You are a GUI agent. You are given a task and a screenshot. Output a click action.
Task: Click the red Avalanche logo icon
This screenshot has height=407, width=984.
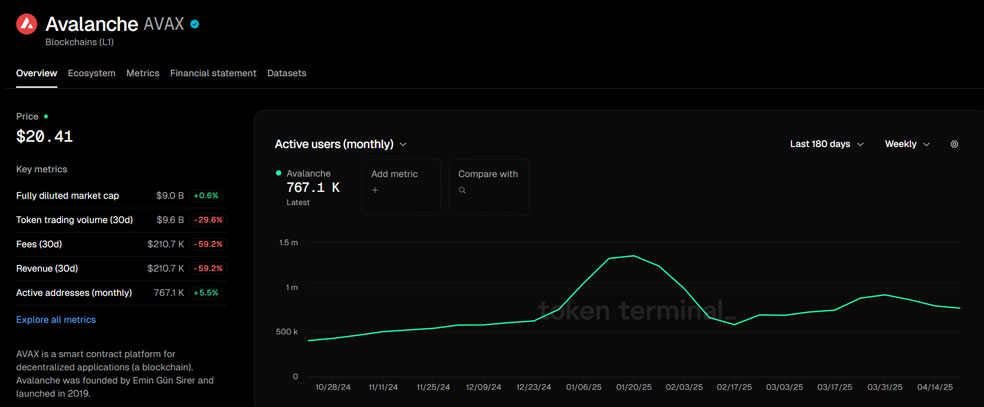coord(26,24)
